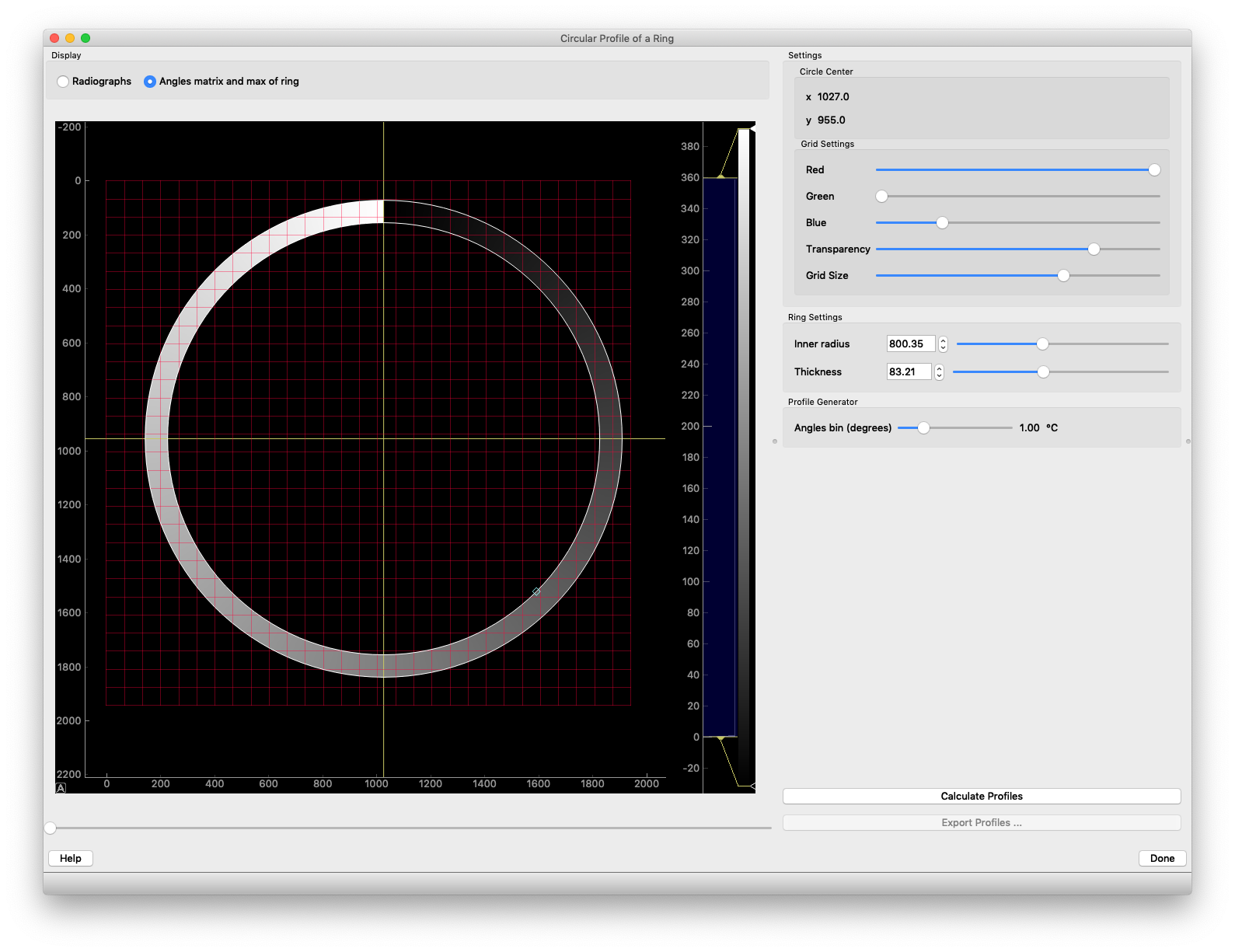This screenshot has height=952, width=1235.
Task: Click the upper histogram level marker at 360
Action: (x=720, y=177)
